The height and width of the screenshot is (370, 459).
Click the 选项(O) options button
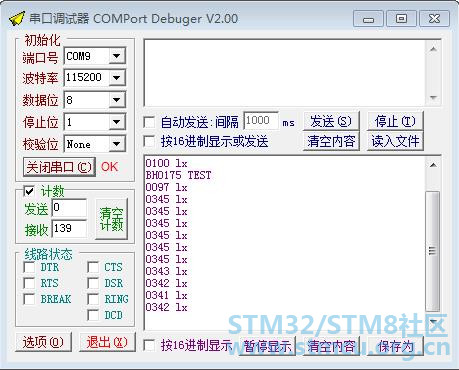(x=43, y=342)
